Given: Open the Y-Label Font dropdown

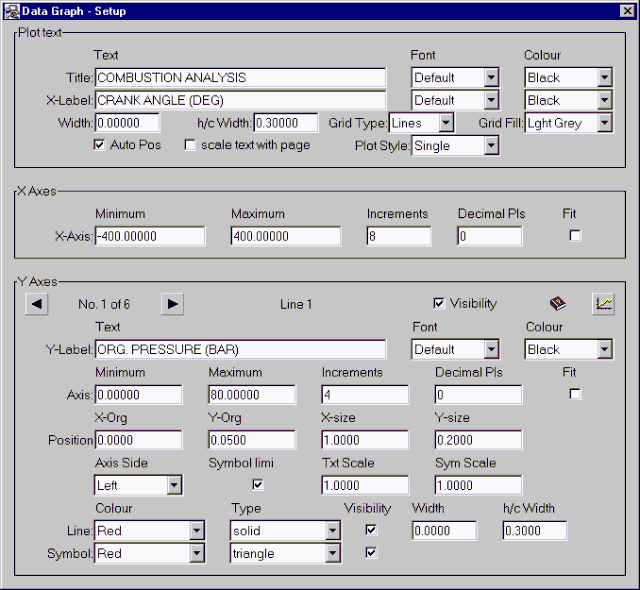Looking at the screenshot, I should [x=491, y=349].
